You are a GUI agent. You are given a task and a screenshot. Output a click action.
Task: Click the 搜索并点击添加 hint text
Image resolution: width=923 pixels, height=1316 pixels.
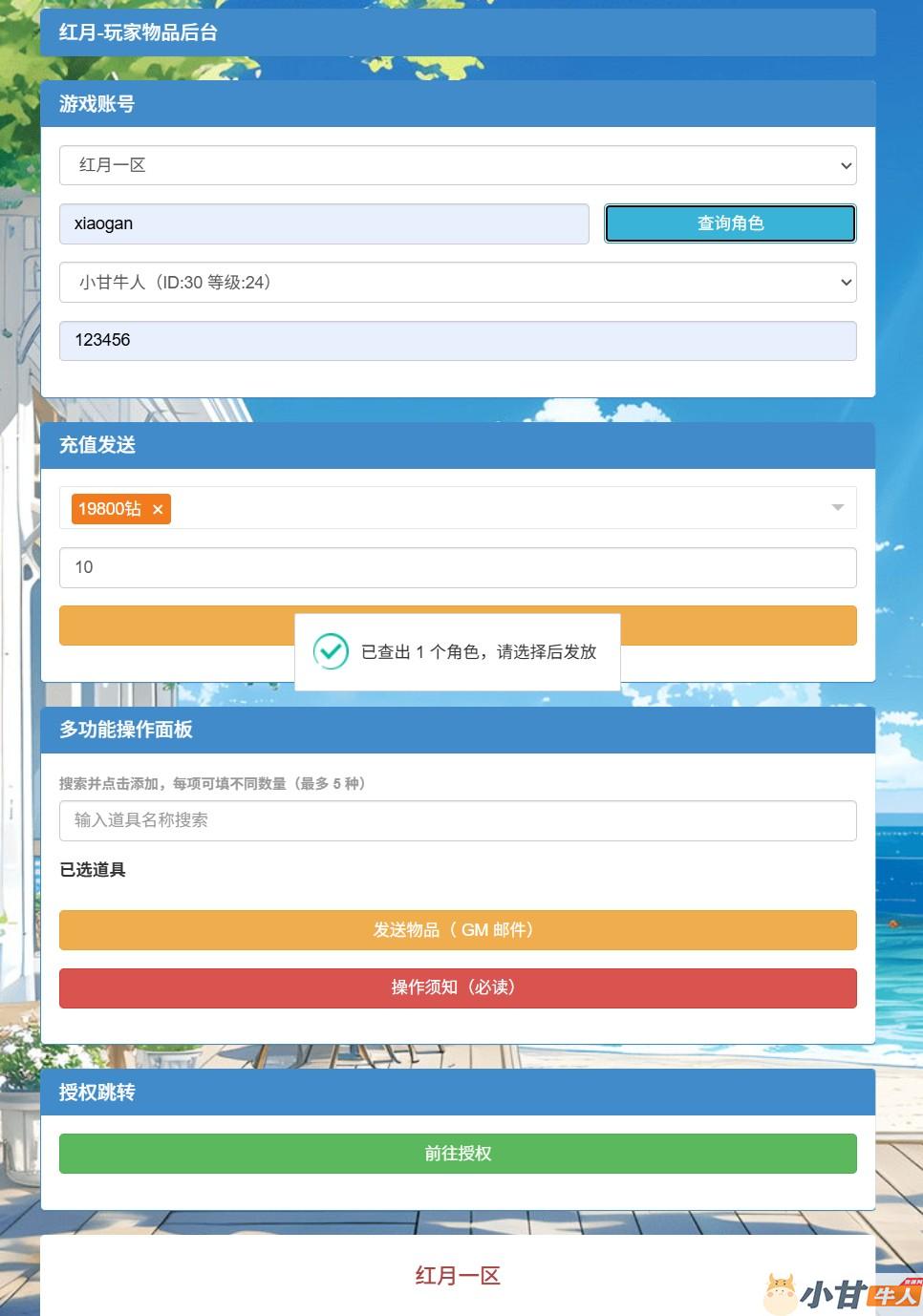coord(212,783)
